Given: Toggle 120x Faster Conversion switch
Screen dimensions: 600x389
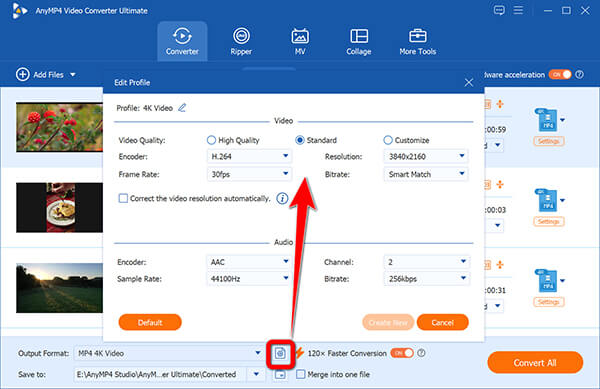Looking at the screenshot, I should pyautogui.click(x=402, y=353).
